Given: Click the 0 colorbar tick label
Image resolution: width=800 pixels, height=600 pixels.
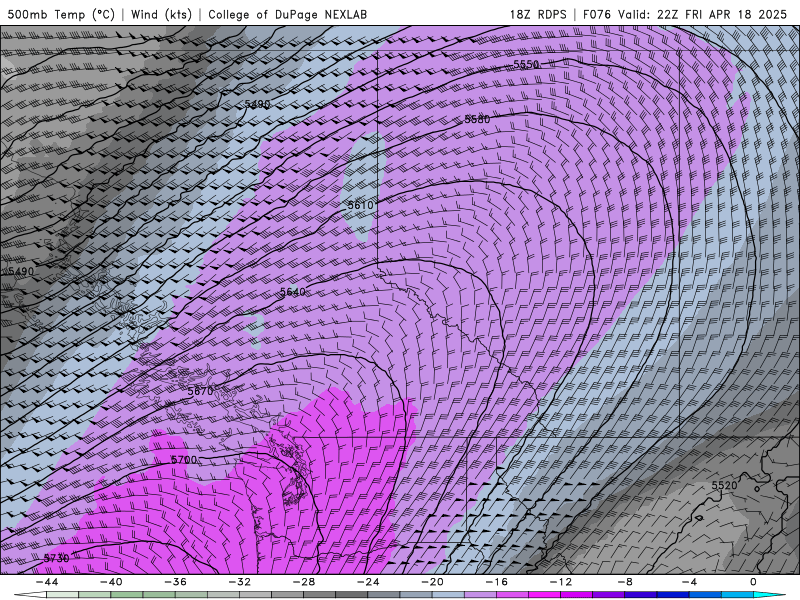Looking at the screenshot, I should coord(754,582).
